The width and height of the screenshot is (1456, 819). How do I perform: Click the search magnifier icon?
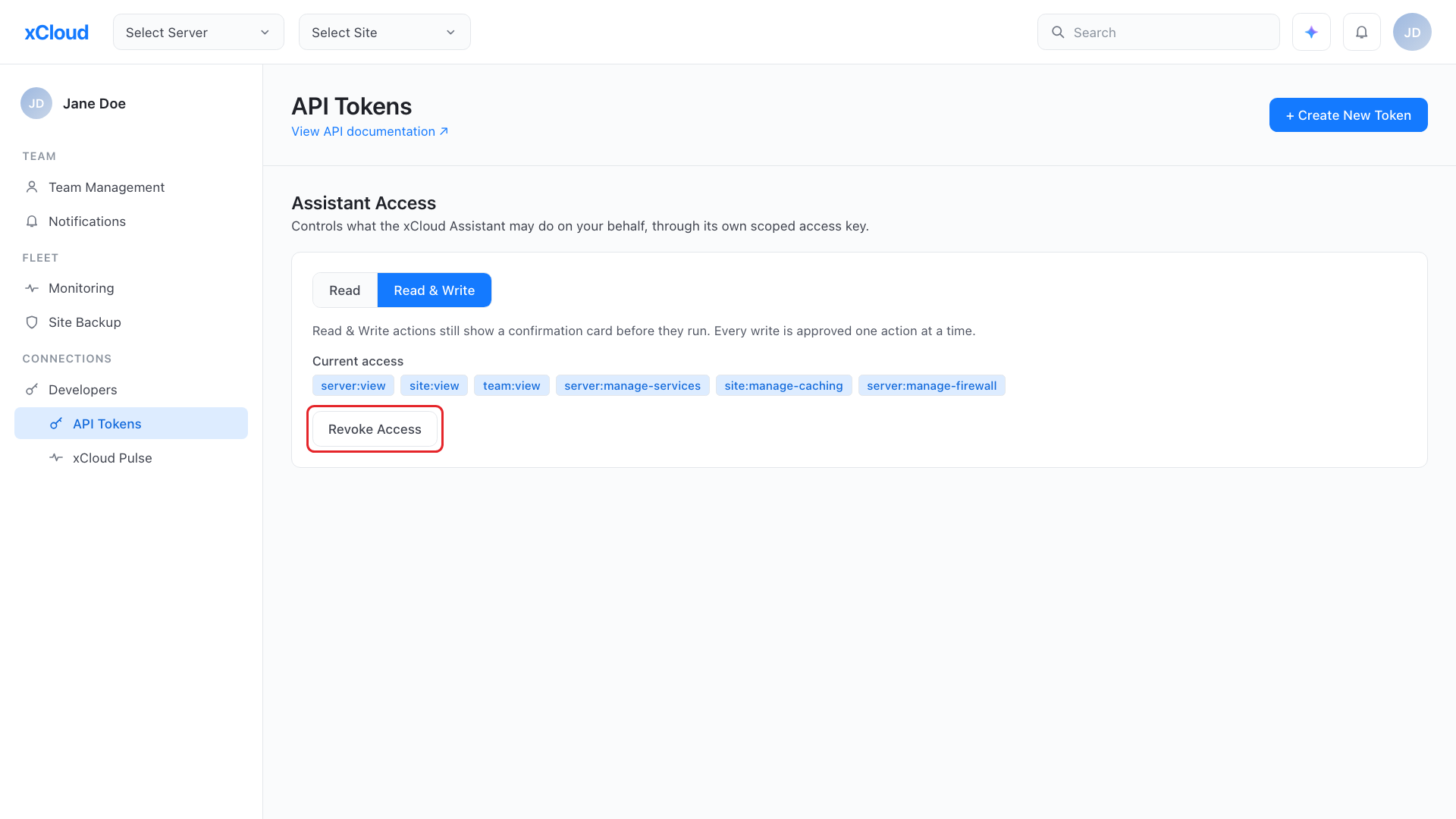pos(1058,32)
